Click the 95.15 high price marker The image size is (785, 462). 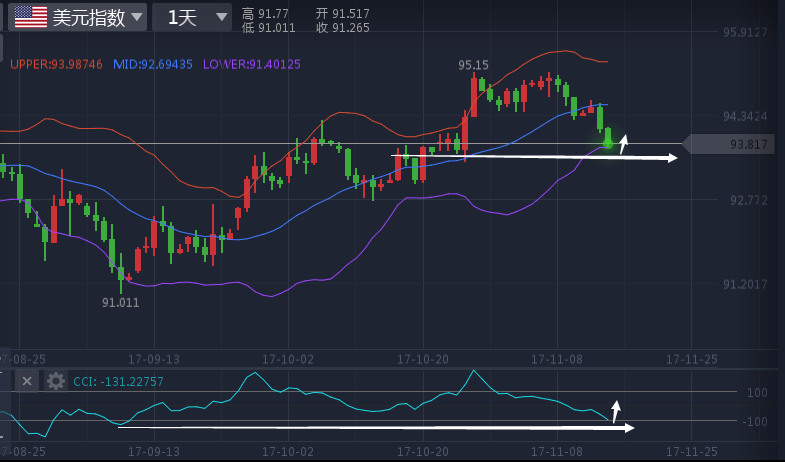[473, 65]
